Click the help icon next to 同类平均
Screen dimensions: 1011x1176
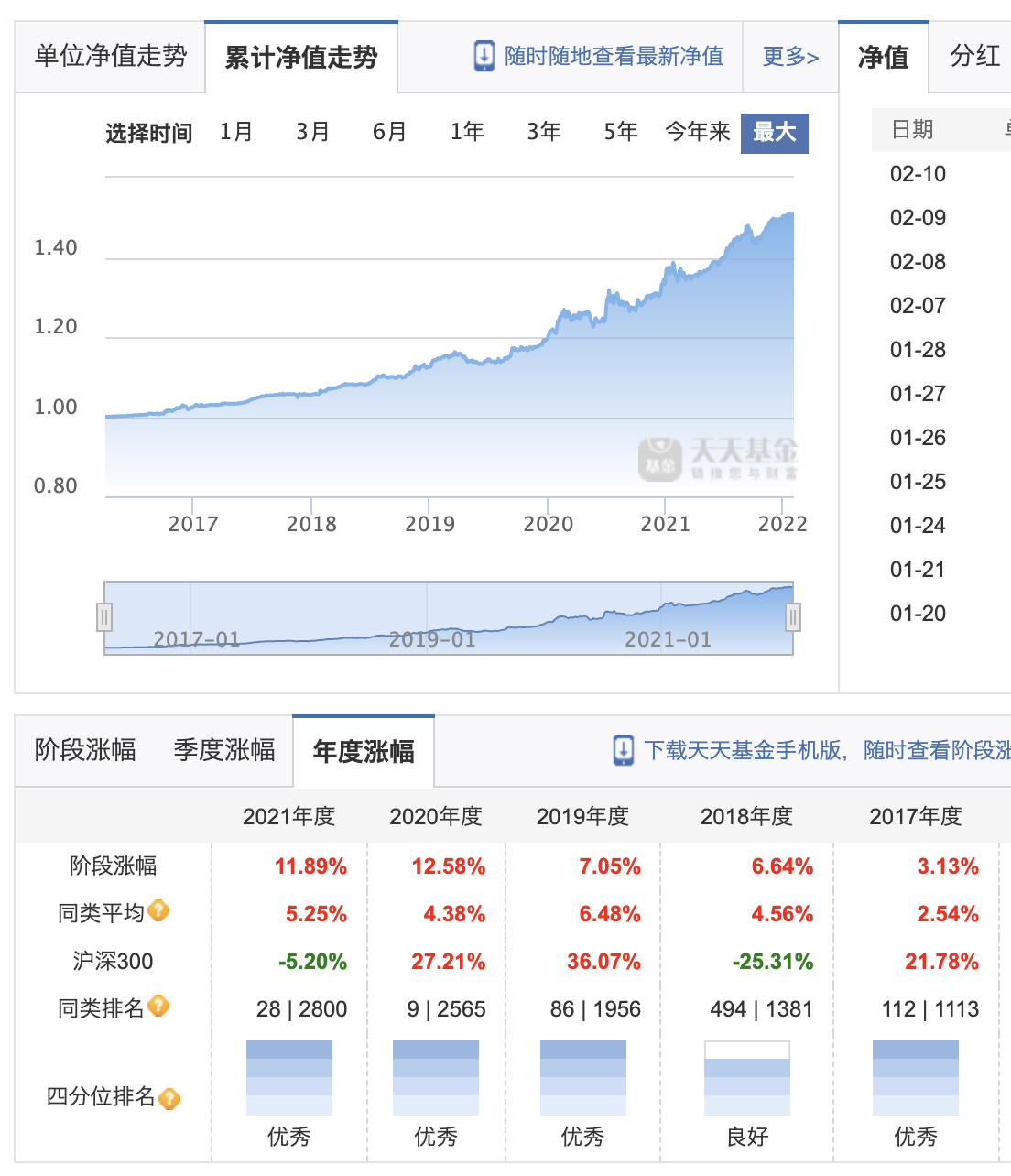tap(158, 911)
